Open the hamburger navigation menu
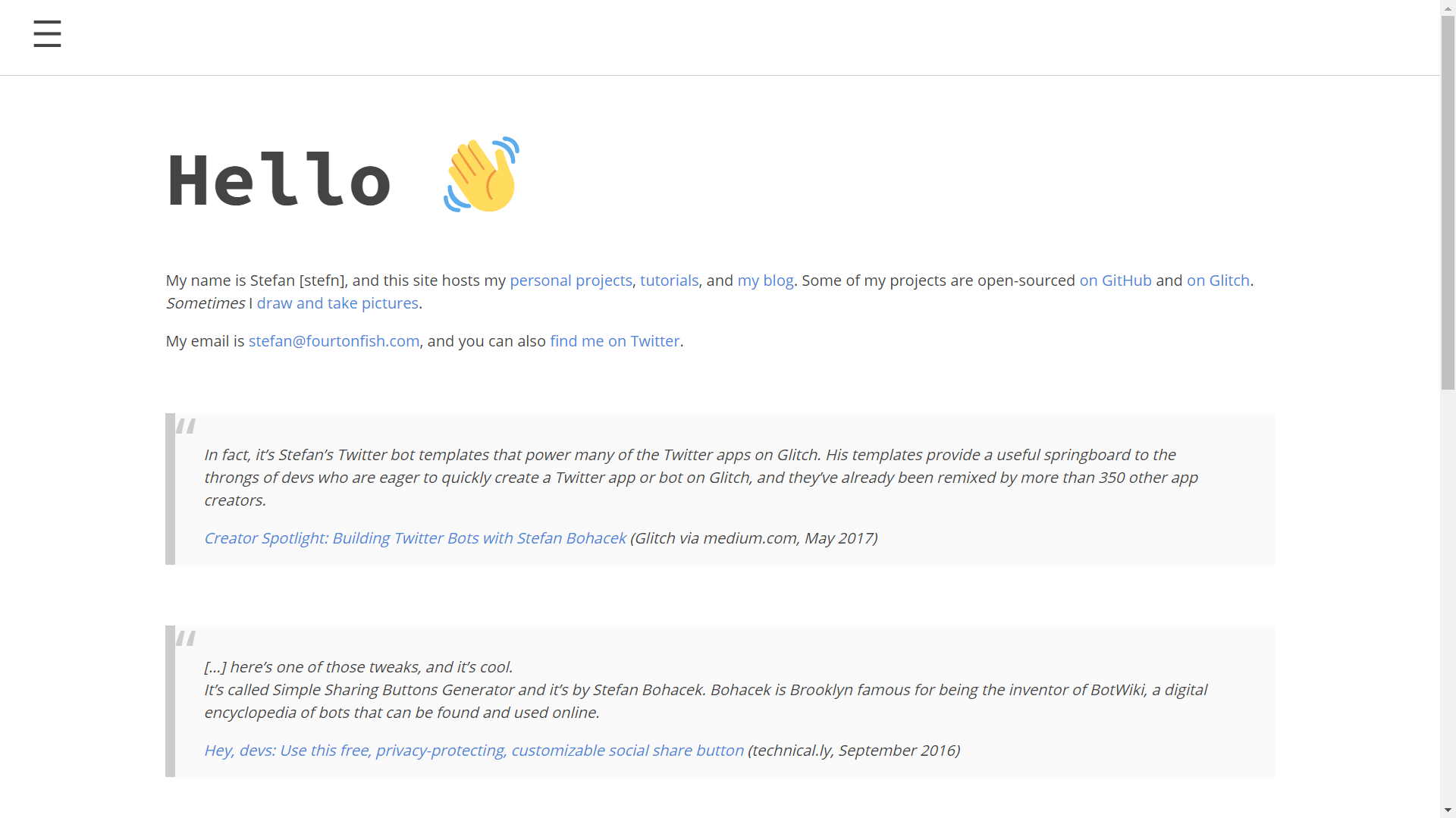This screenshot has width=1456, height=818. [x=47, y=34]
